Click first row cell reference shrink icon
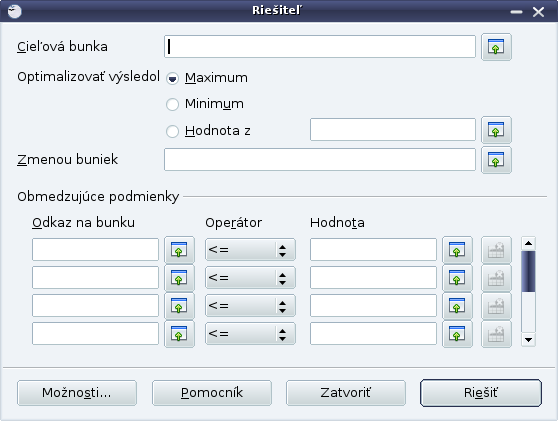The height and width of the screenshot is (421, 558). pos(179,250)
